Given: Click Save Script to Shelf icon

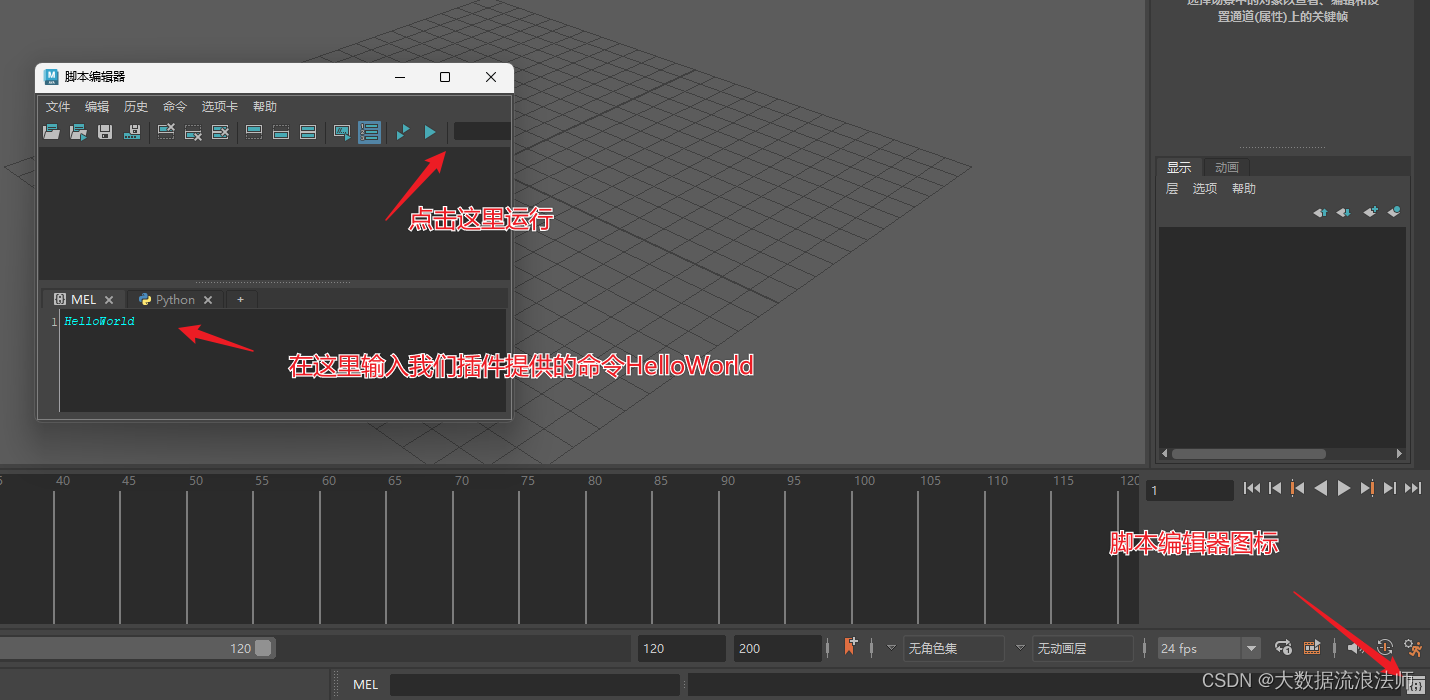Looking at the screenshot, I should tap(132, 132).
